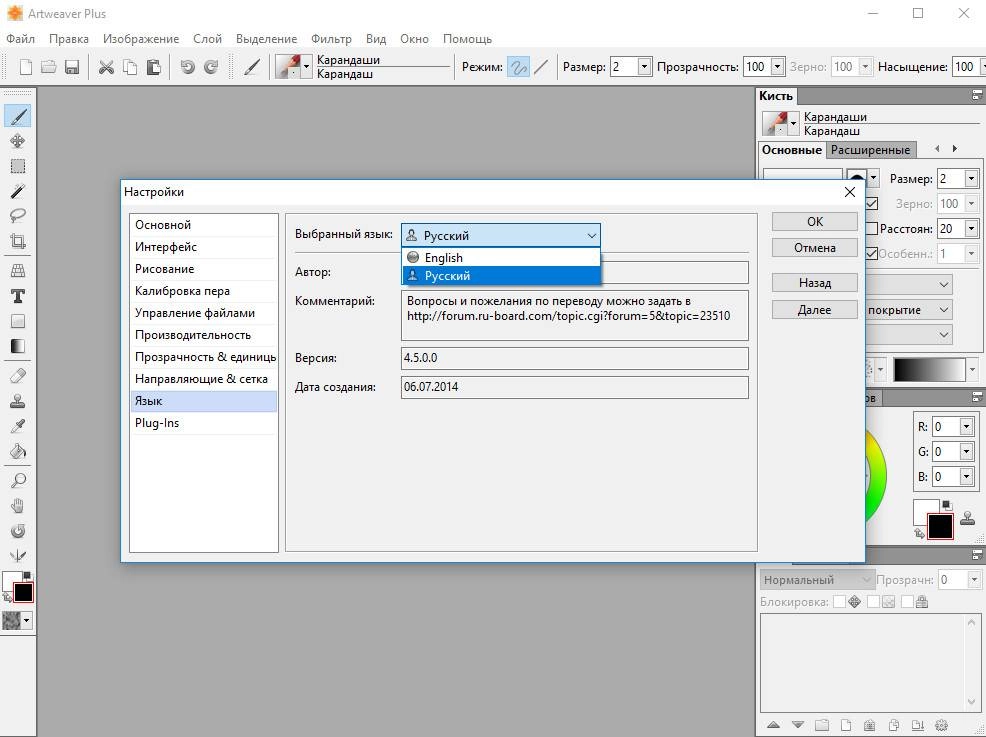Click the Redo arrow toolbar icon

pos(211,67)
